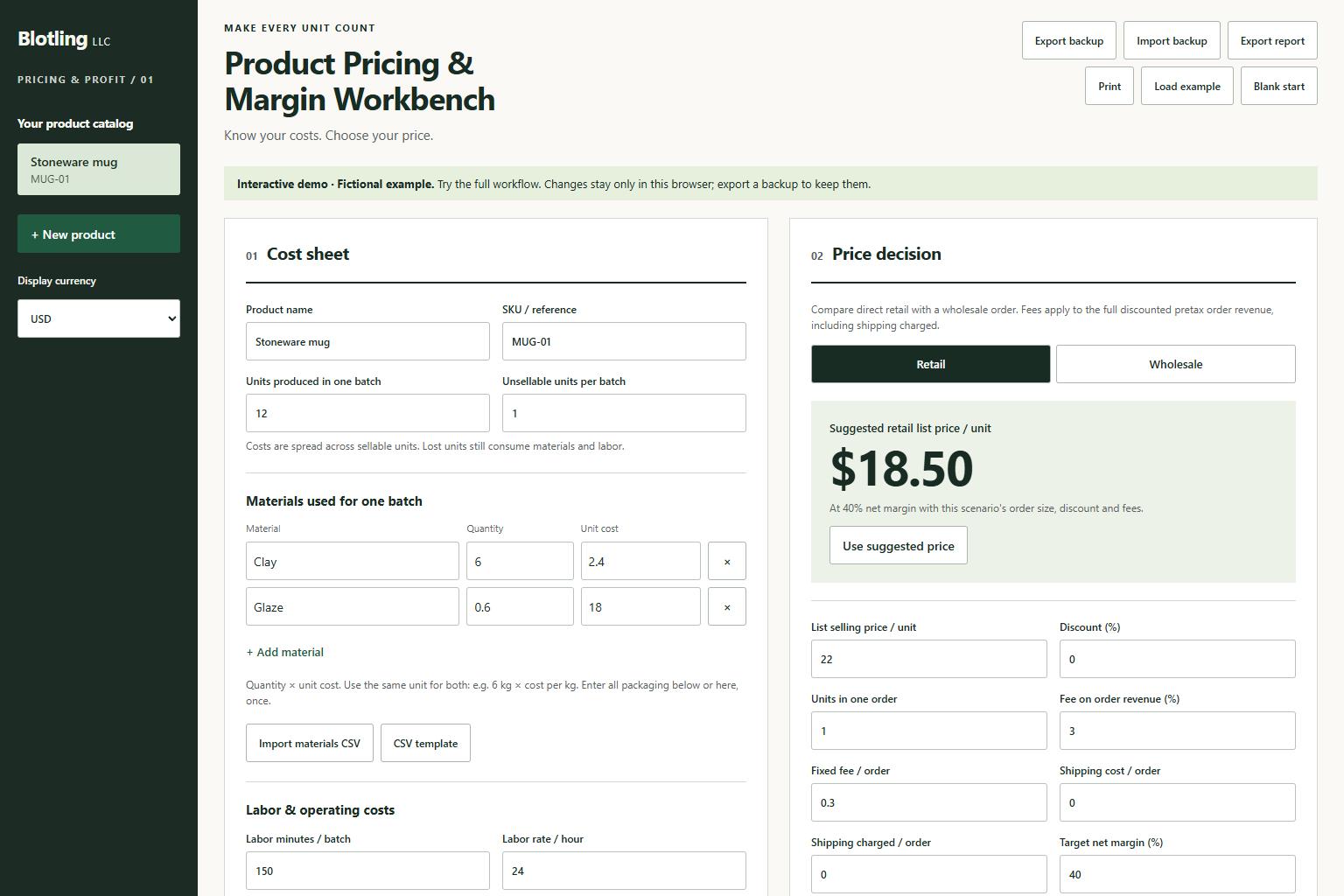Edit the Glaze material name field
Viewport: 1344px width, 896px height.
pos(353,606)
